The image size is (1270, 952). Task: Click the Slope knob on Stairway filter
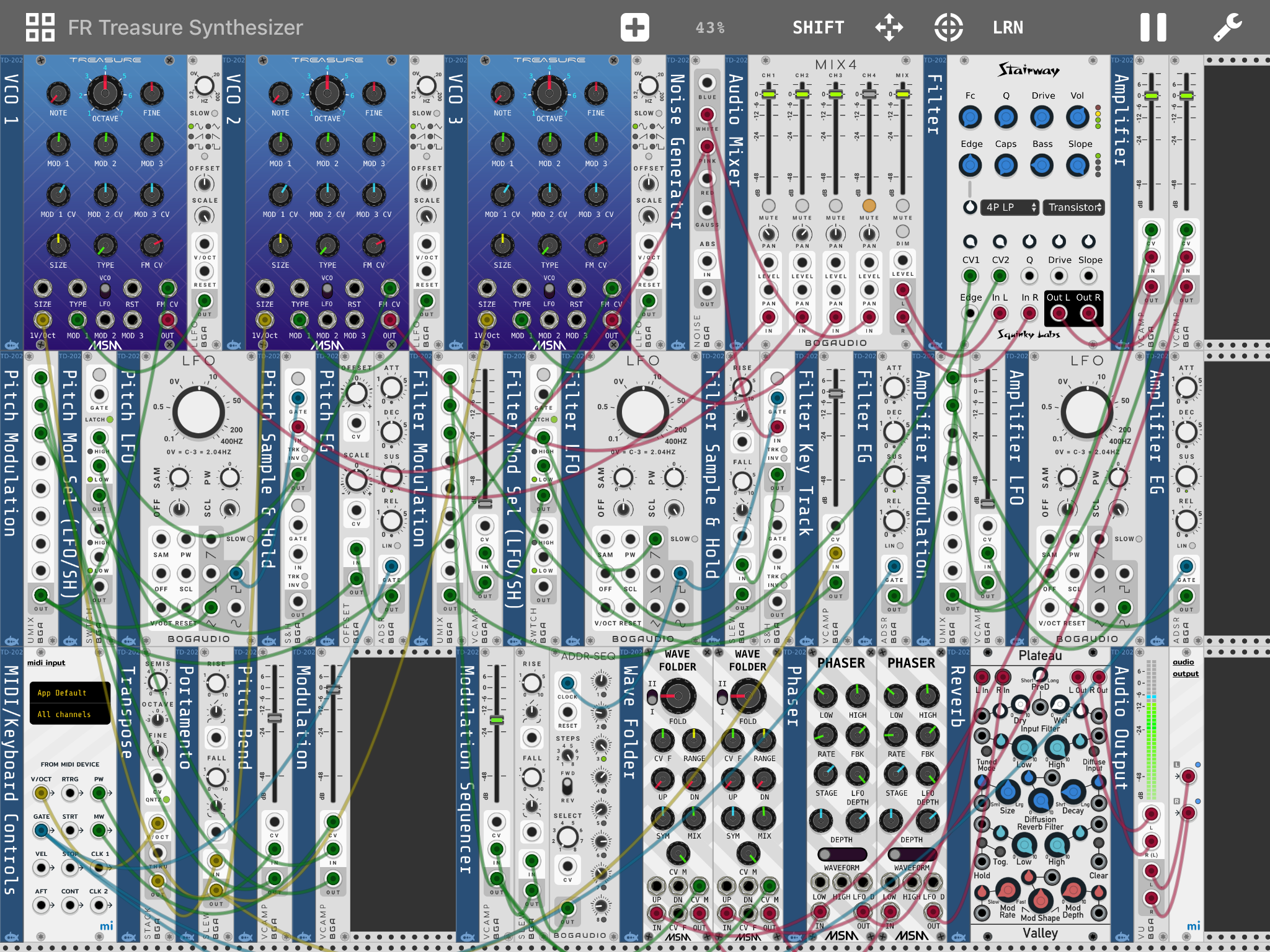(x=1078, y=165)
